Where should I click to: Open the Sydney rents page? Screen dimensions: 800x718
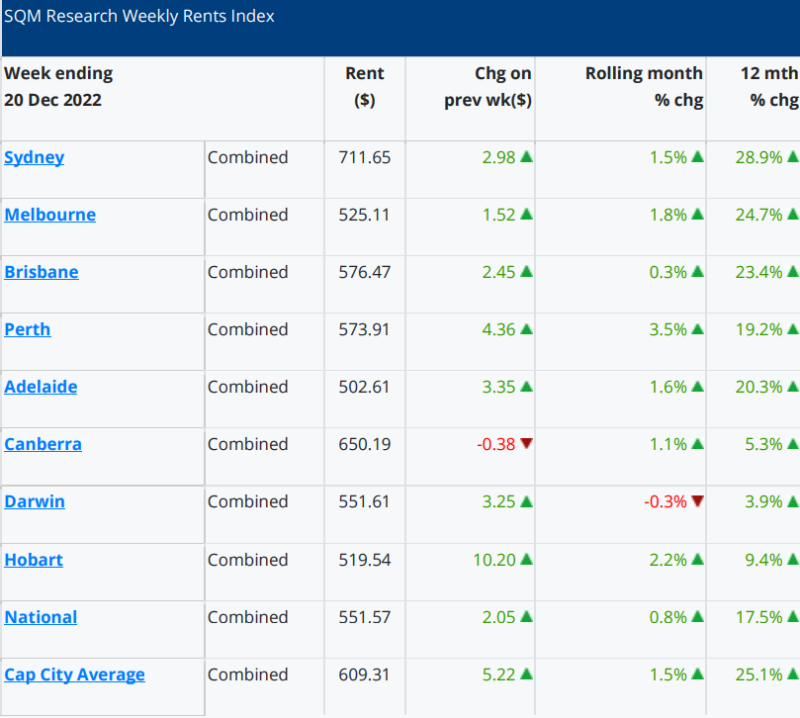[34, 157]
